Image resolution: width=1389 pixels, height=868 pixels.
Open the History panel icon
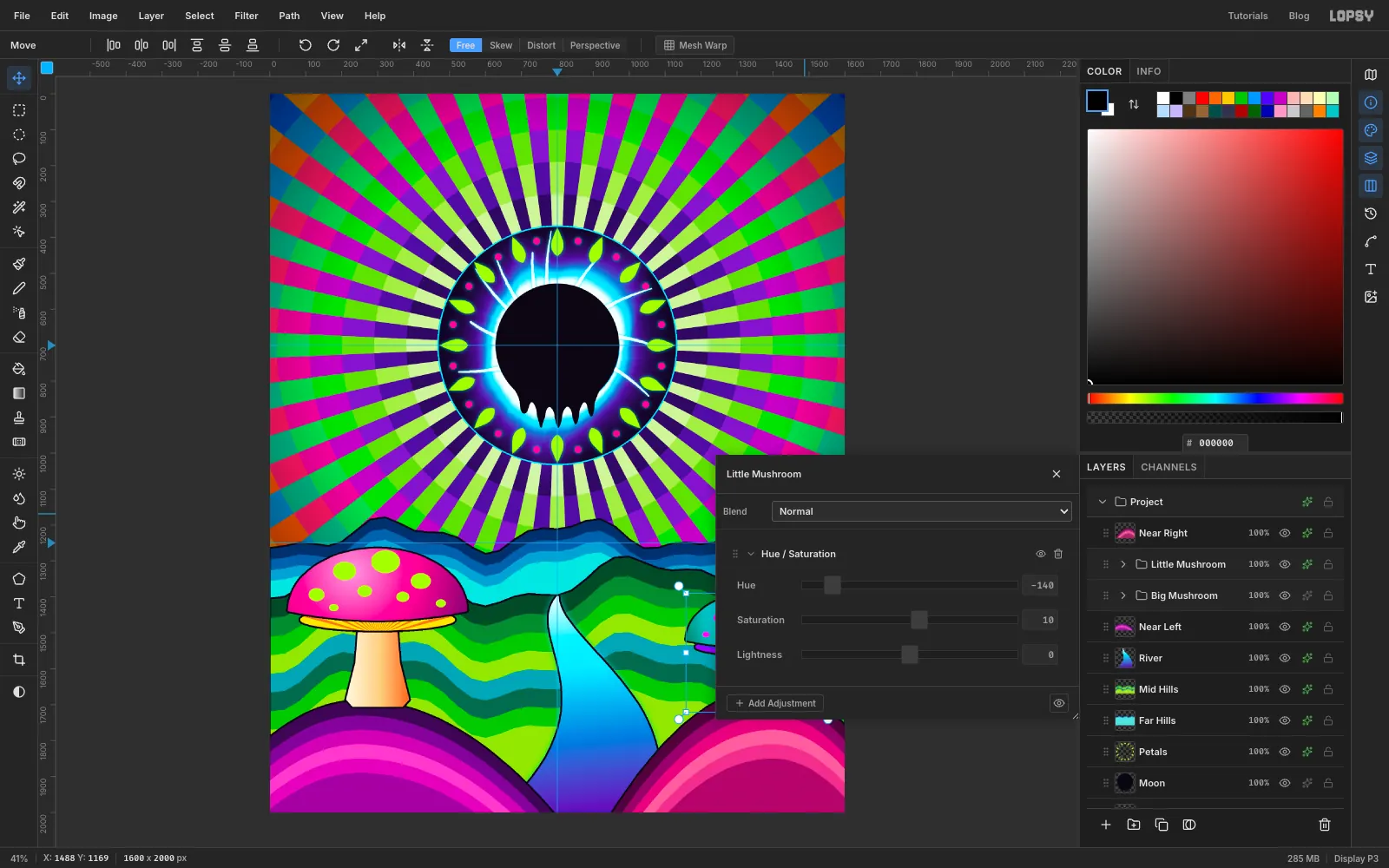click(1371, 214)
